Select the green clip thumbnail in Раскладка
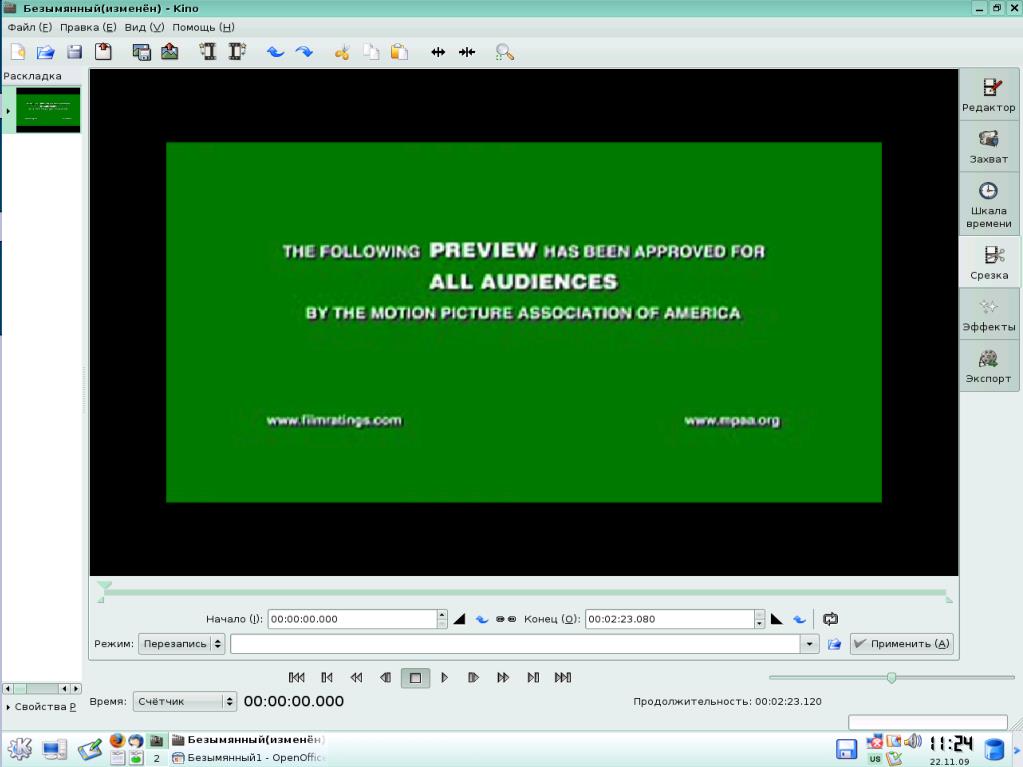 tap(48, 110)
